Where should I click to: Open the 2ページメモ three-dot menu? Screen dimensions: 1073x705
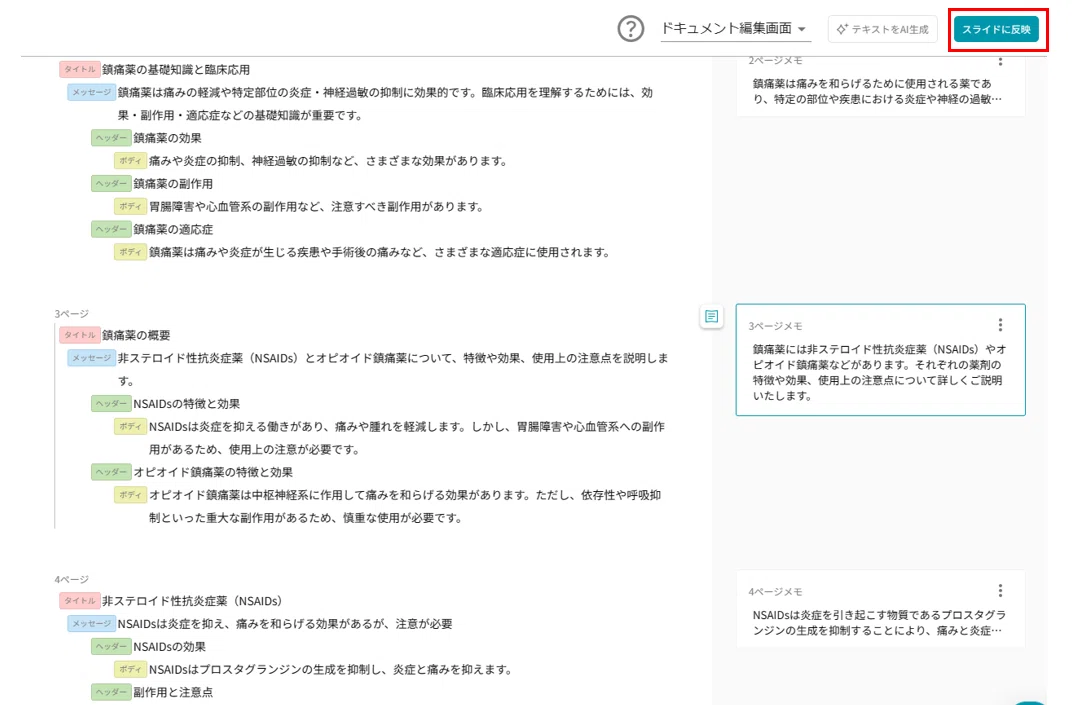[1000, 62]
